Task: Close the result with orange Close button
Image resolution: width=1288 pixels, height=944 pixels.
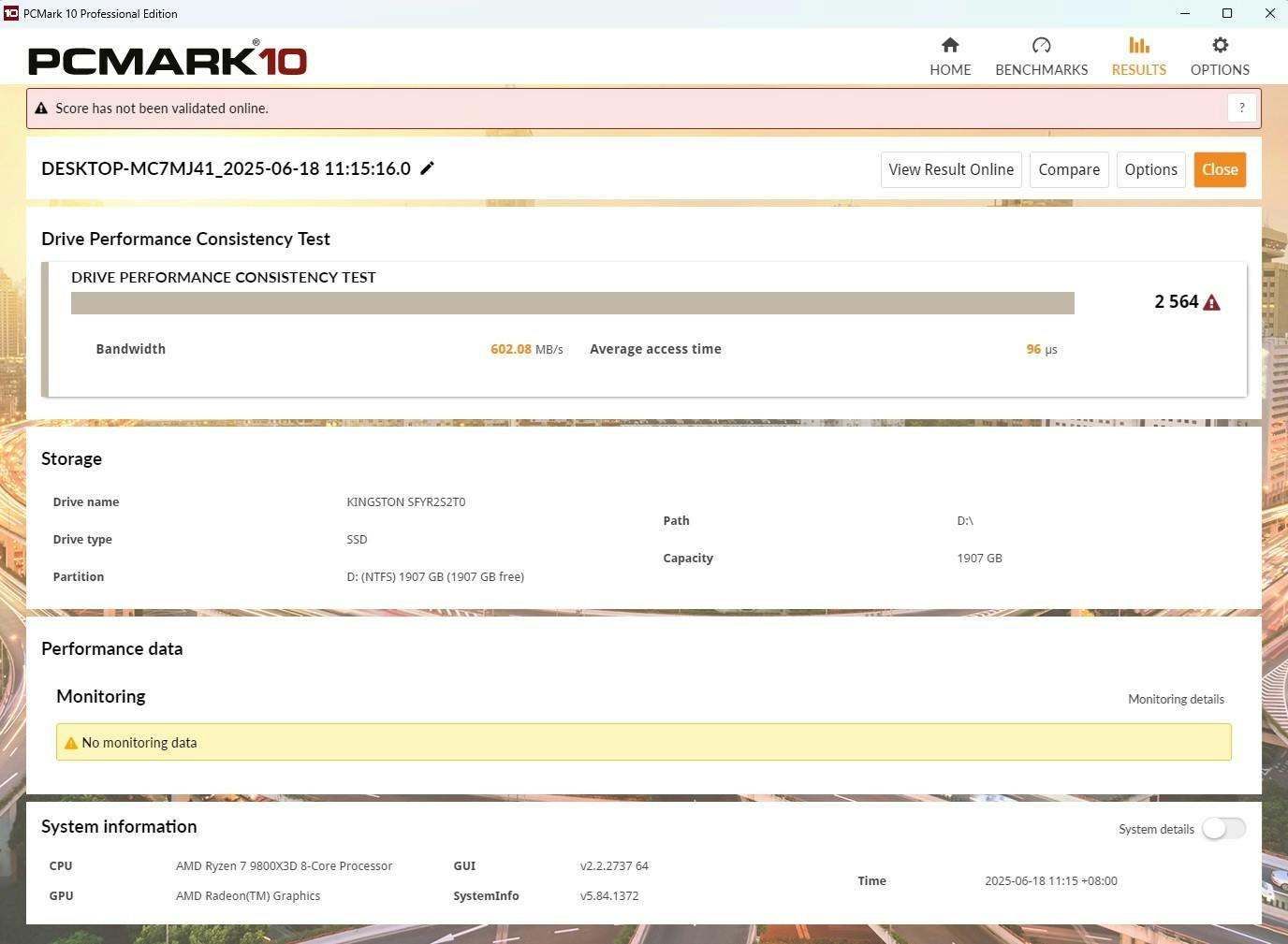Action: pyautogui.click(x=1220, y=169)
